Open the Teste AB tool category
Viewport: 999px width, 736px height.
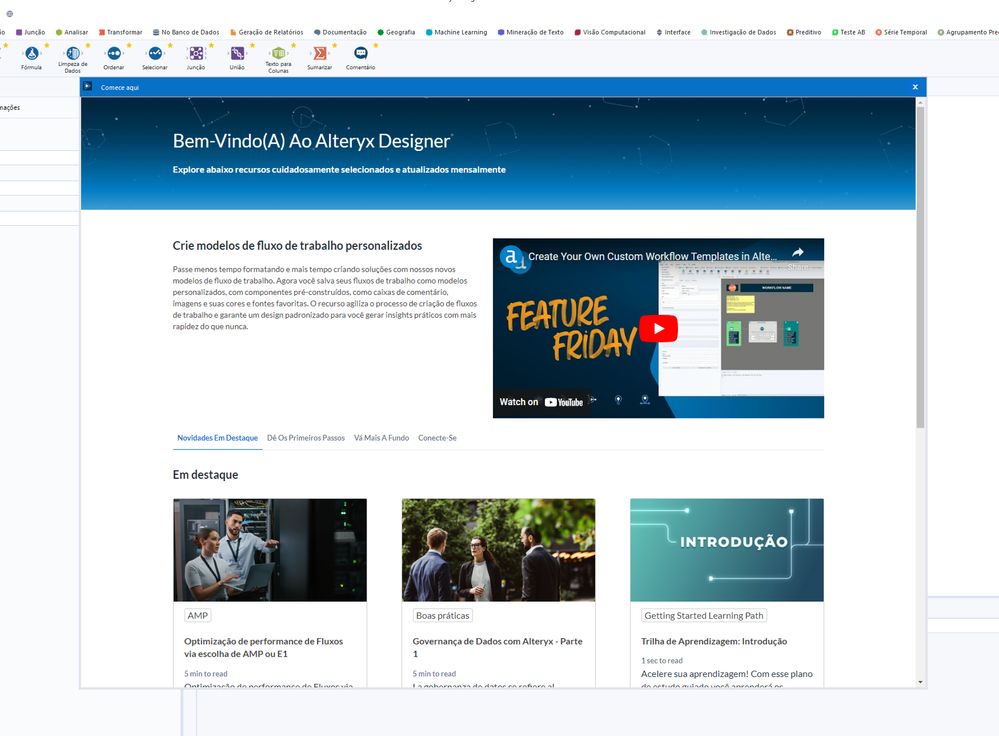(849, 32)
